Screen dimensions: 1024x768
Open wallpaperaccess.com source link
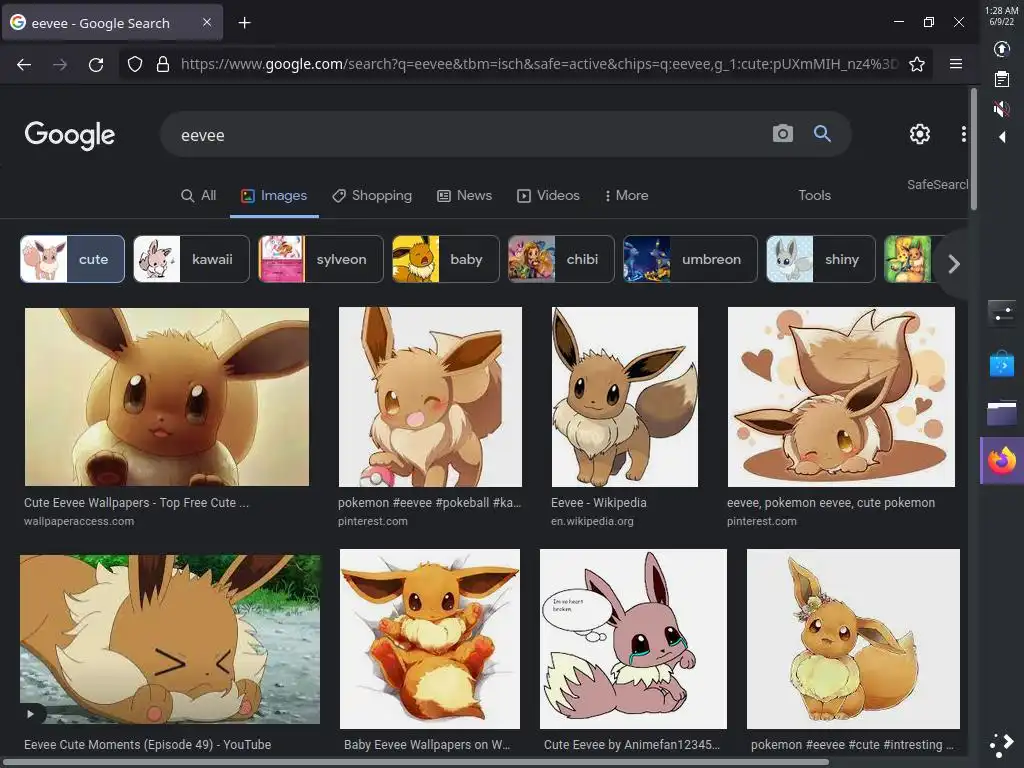point(79,521)
